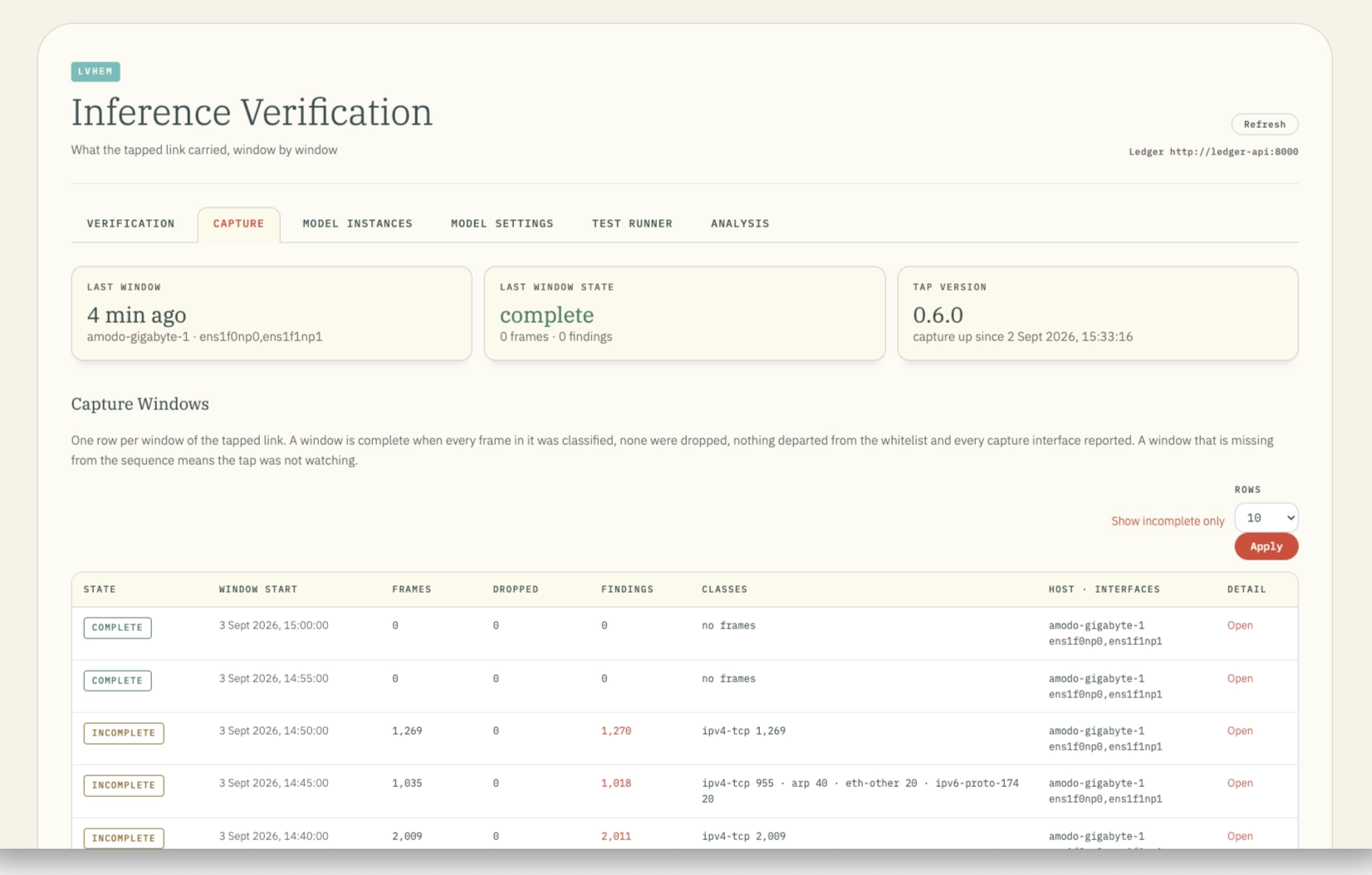Viewport: 1372px width, 875px height.
Task: Click the Detail column header
Action: 1247,589
